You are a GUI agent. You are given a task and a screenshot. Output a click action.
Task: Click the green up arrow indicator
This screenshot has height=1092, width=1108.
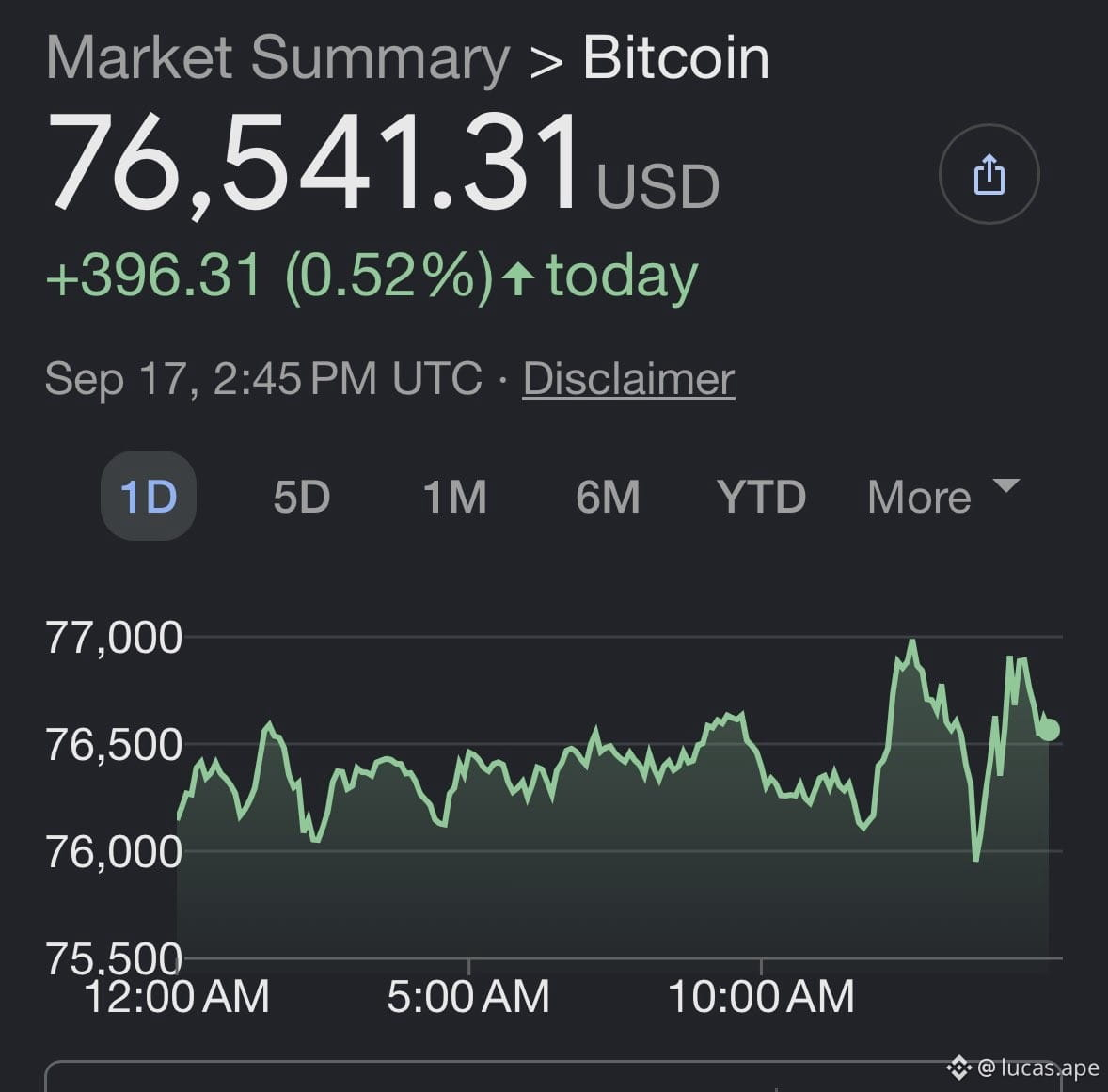tap(518, 277)
